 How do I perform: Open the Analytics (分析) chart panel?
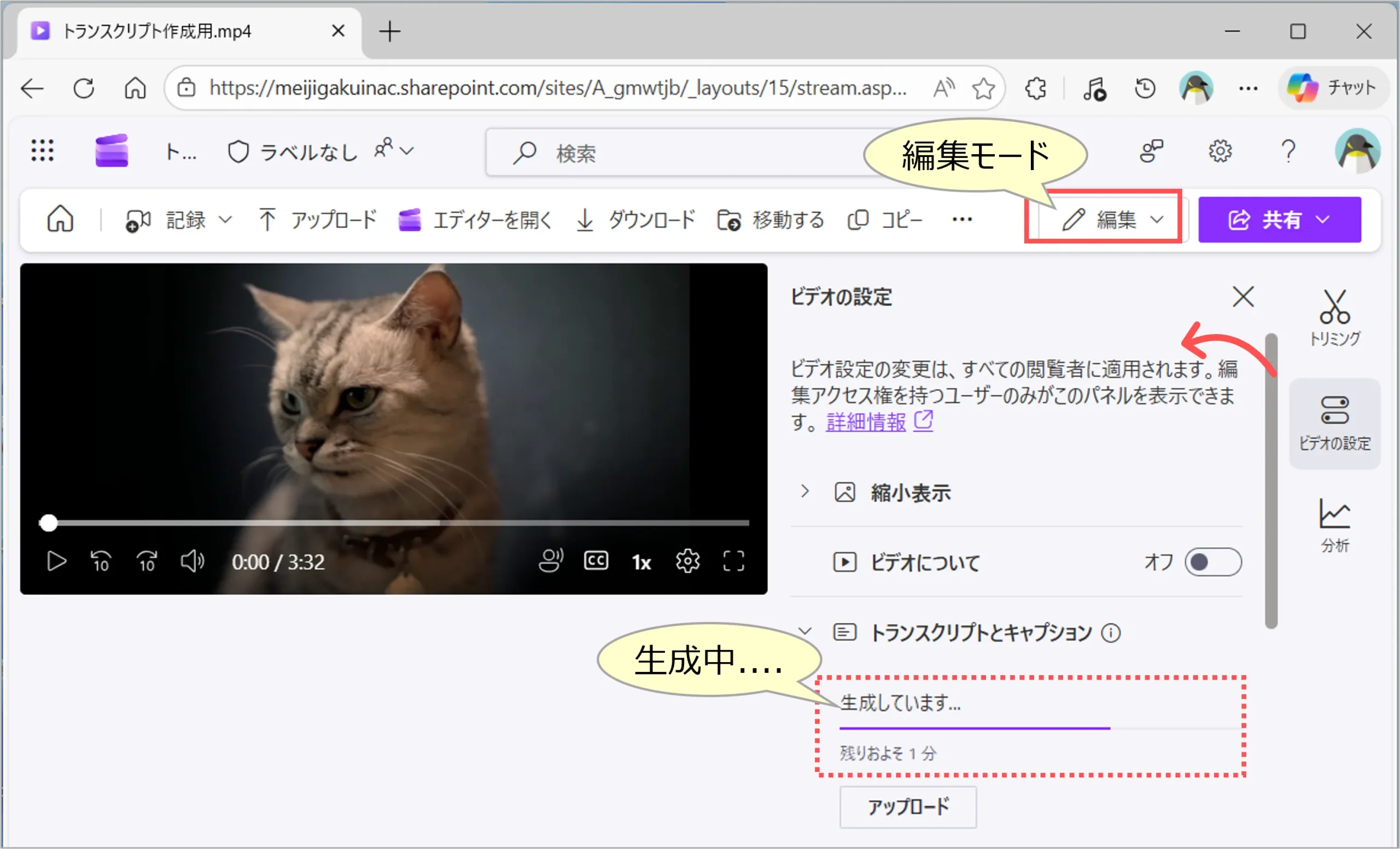(x=1334, y=525)
